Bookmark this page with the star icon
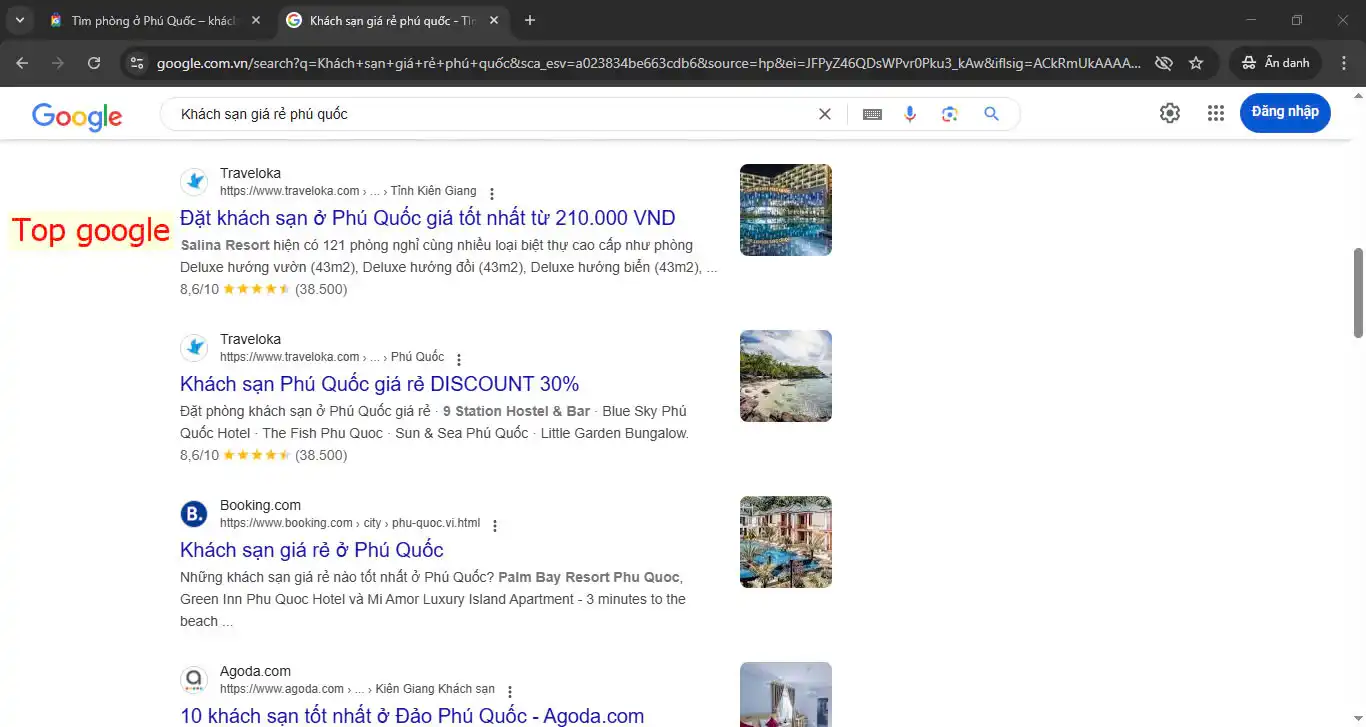The height and width of the screenshot is (727, 1366). click(1196, 63)
